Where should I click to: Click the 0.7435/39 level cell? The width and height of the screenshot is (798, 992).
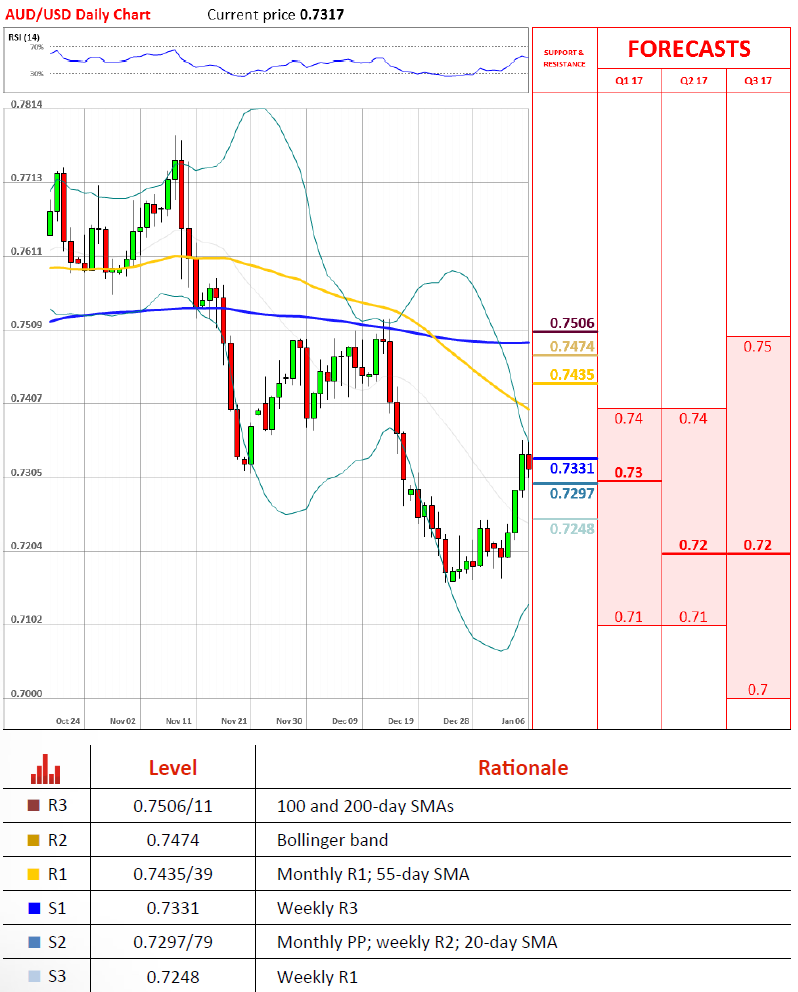click(173, 874)
